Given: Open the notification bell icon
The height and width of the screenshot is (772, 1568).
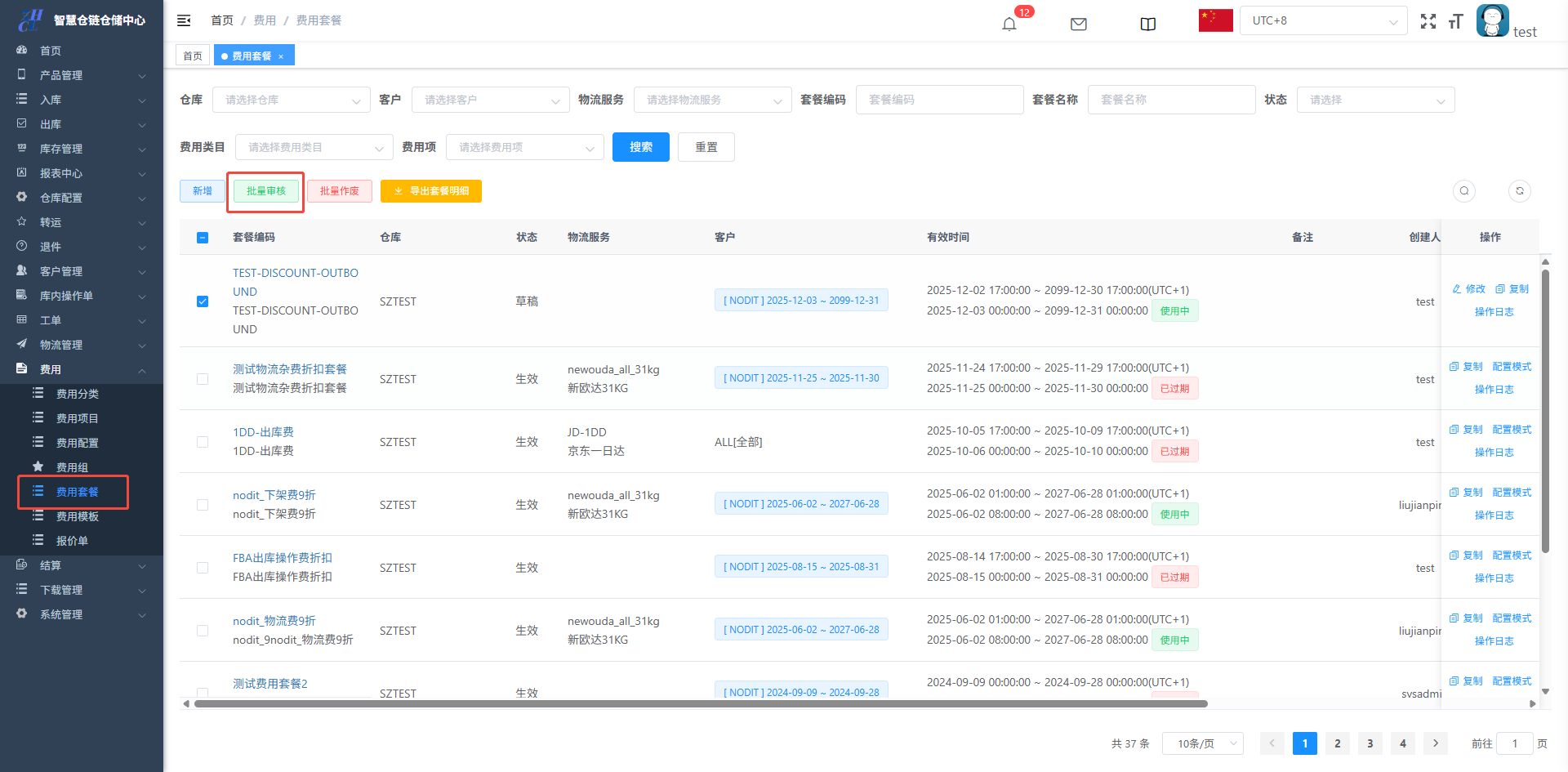Looking at the screenshot, I should tap(1009, 24).
